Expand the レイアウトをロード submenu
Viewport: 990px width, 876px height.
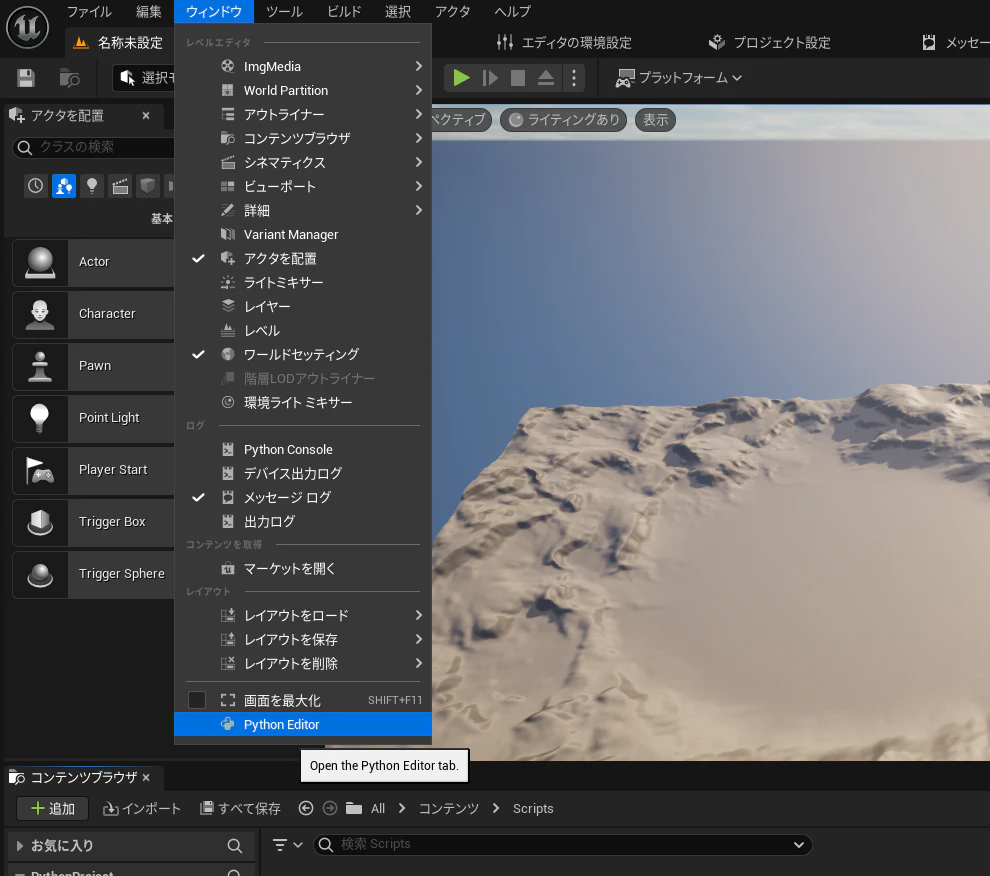pyautogui.click(x=303, y=615)
